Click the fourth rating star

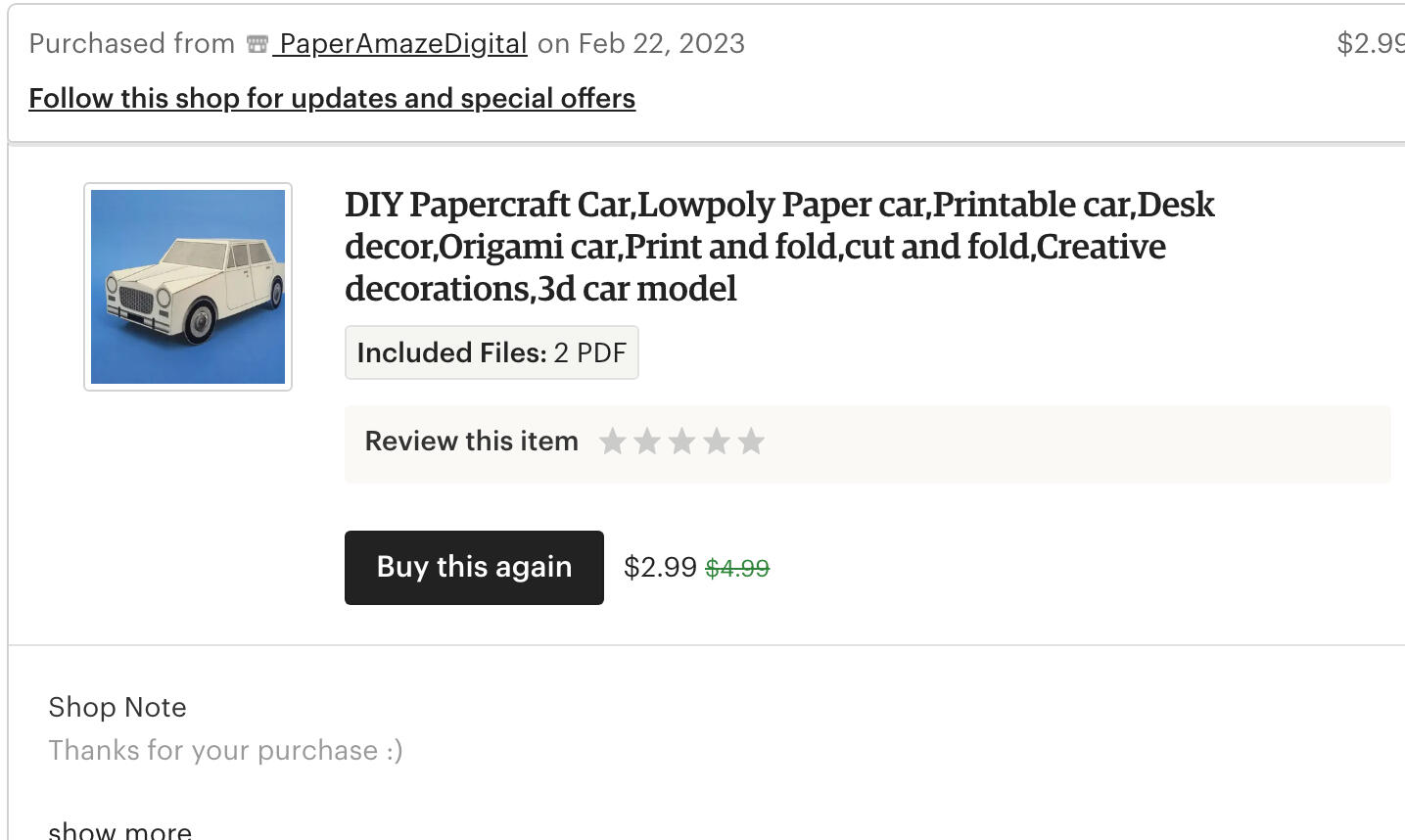[x=717, y=442]
